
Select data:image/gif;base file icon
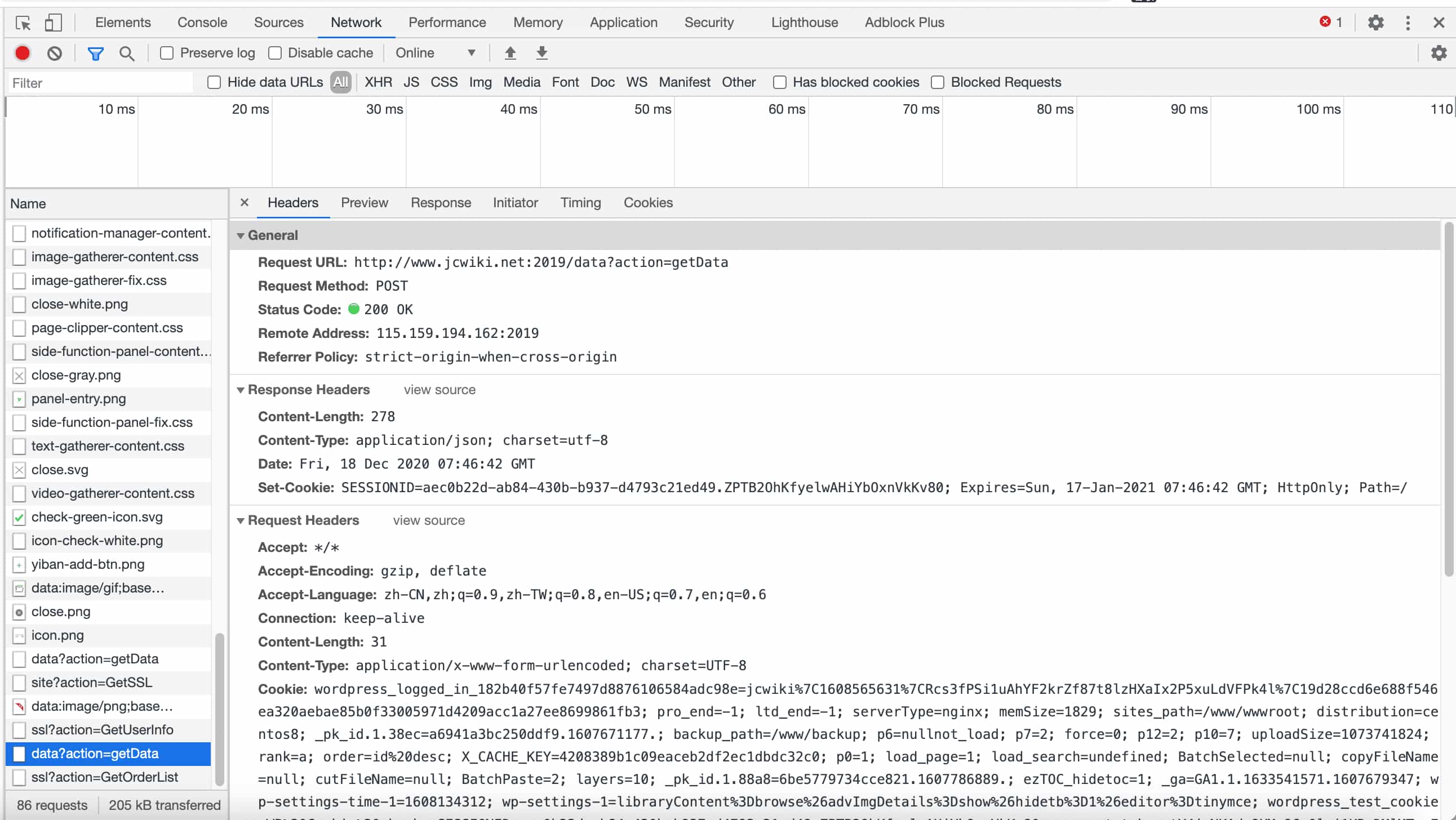click(x=19, y=589)
